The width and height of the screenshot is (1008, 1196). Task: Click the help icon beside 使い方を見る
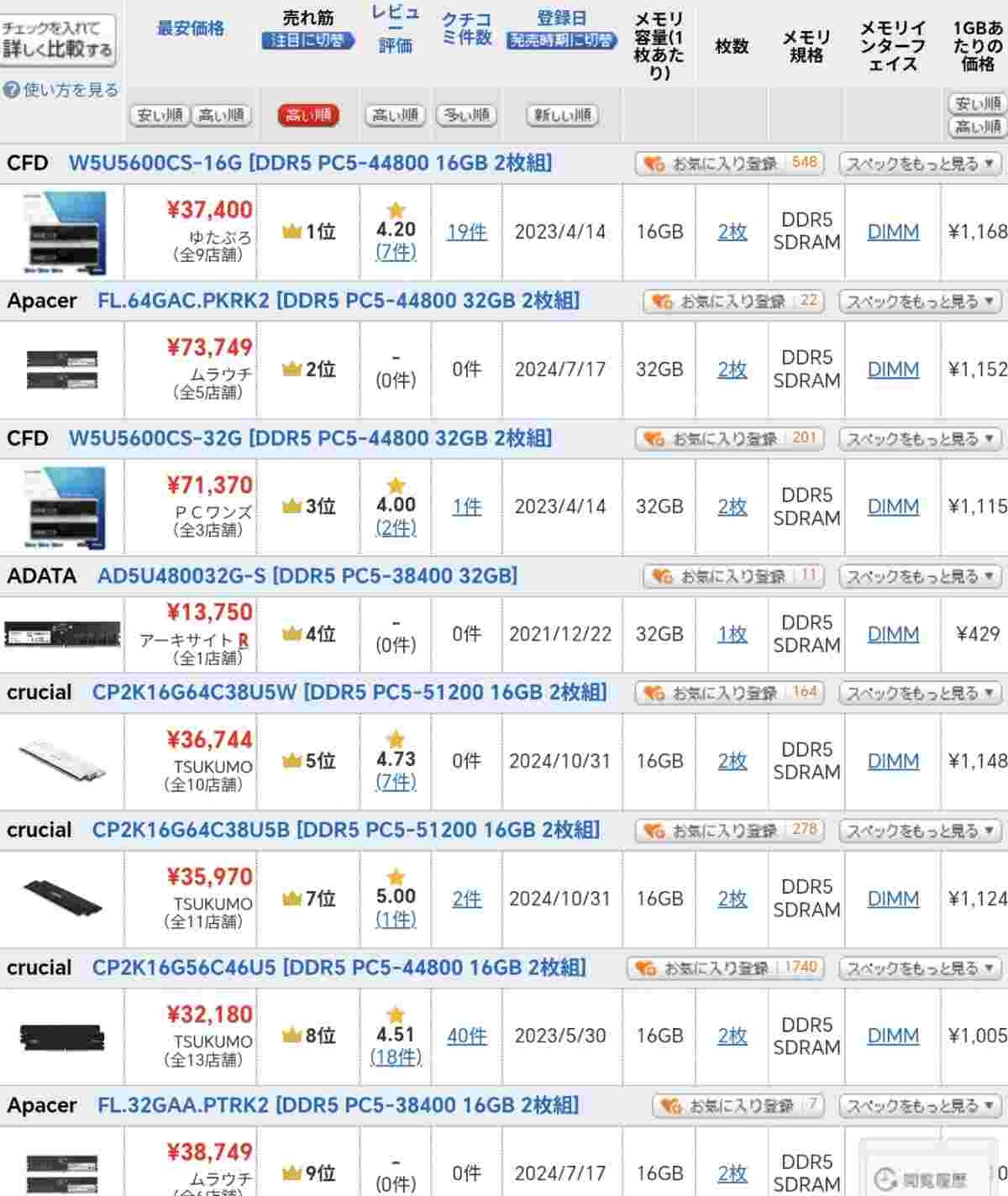pyautogui.click(x=11, y=90)
